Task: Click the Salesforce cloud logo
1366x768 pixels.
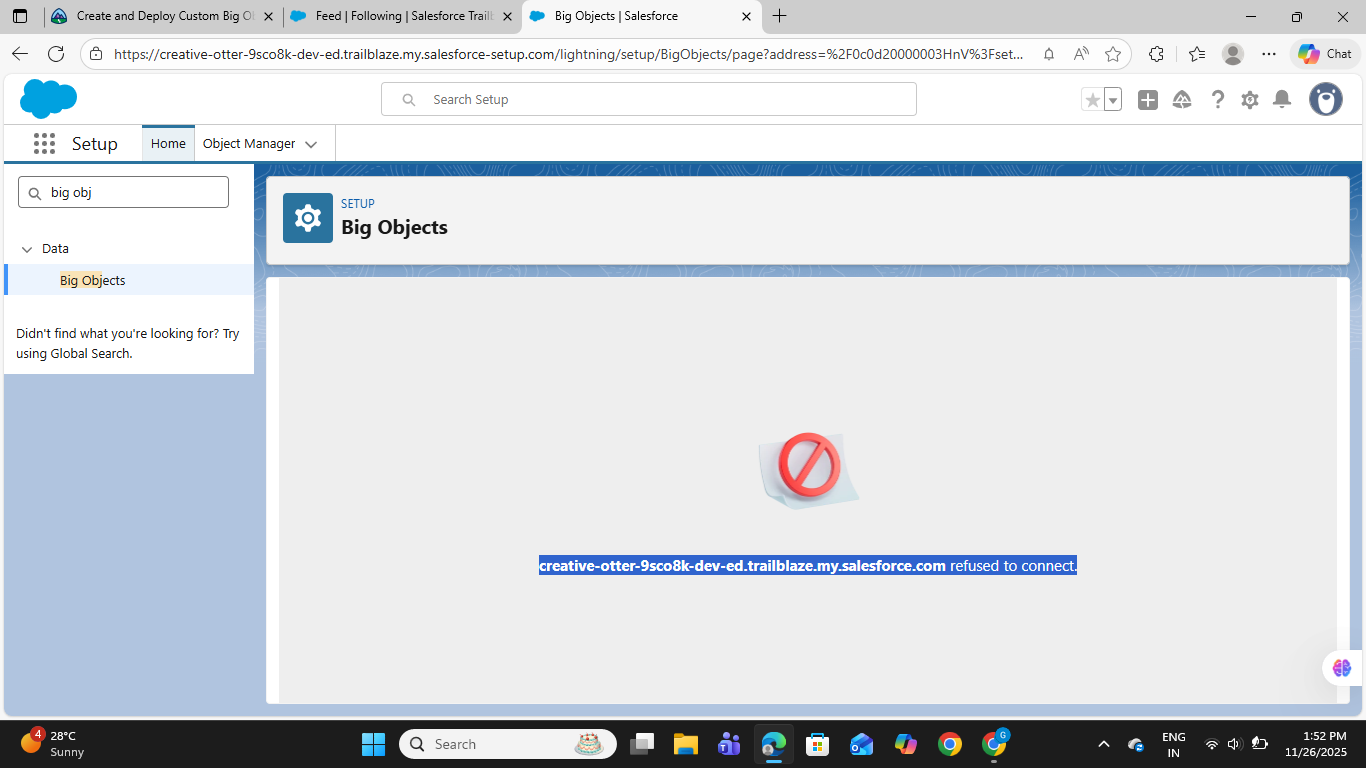Action: [48, 99]
